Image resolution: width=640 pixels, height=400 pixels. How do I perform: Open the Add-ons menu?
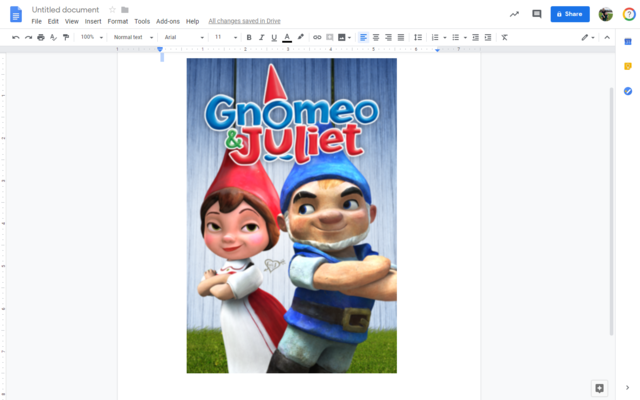coord(168,21)
